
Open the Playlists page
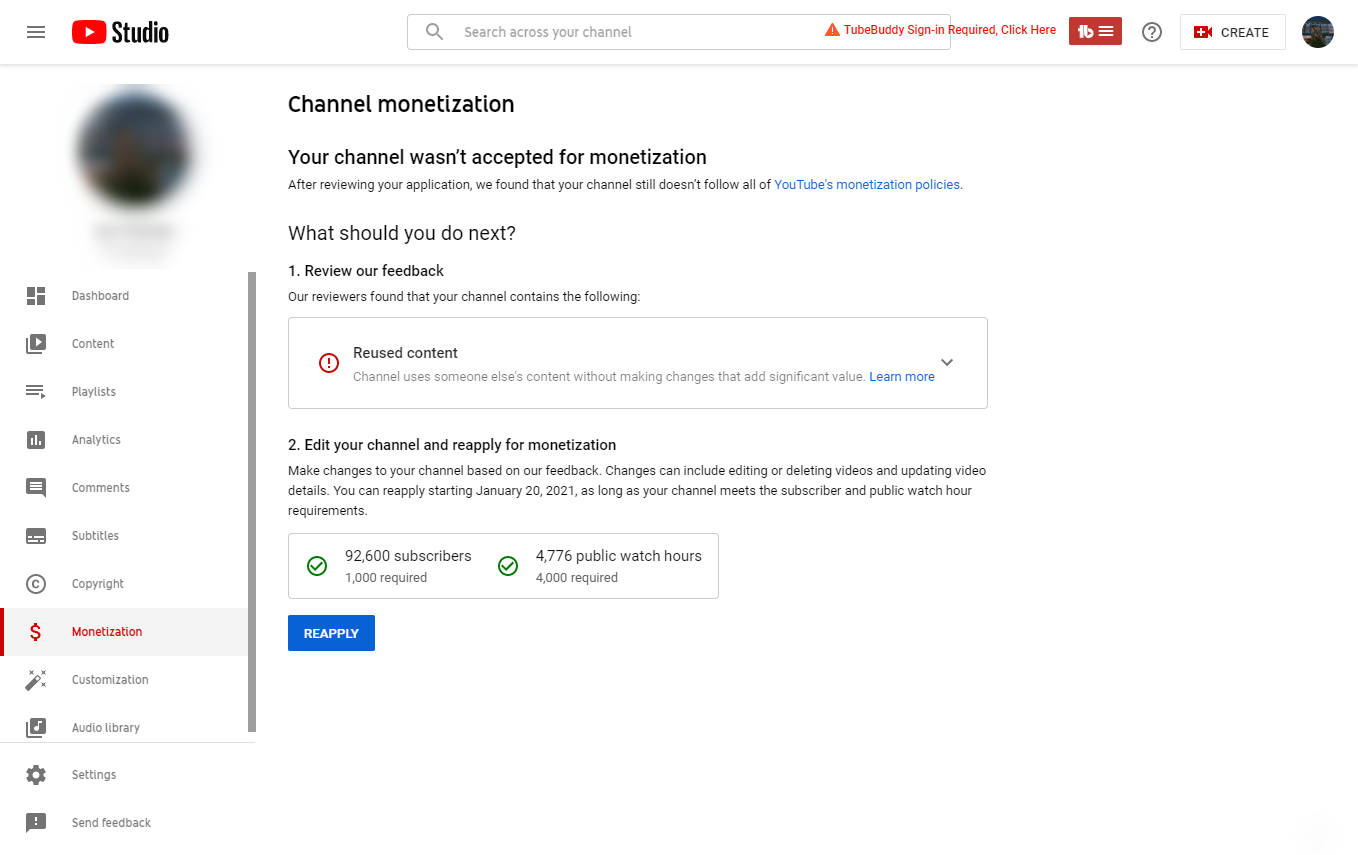point(124,392)
